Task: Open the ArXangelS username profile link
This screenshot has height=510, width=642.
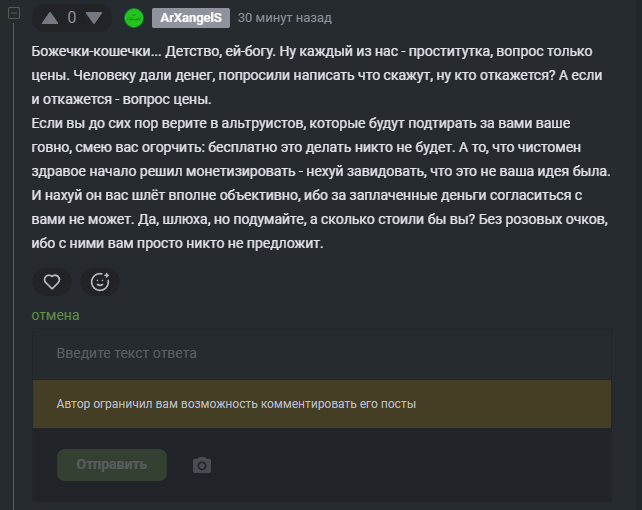Action: pyautogui.click(x=191, y=18)
